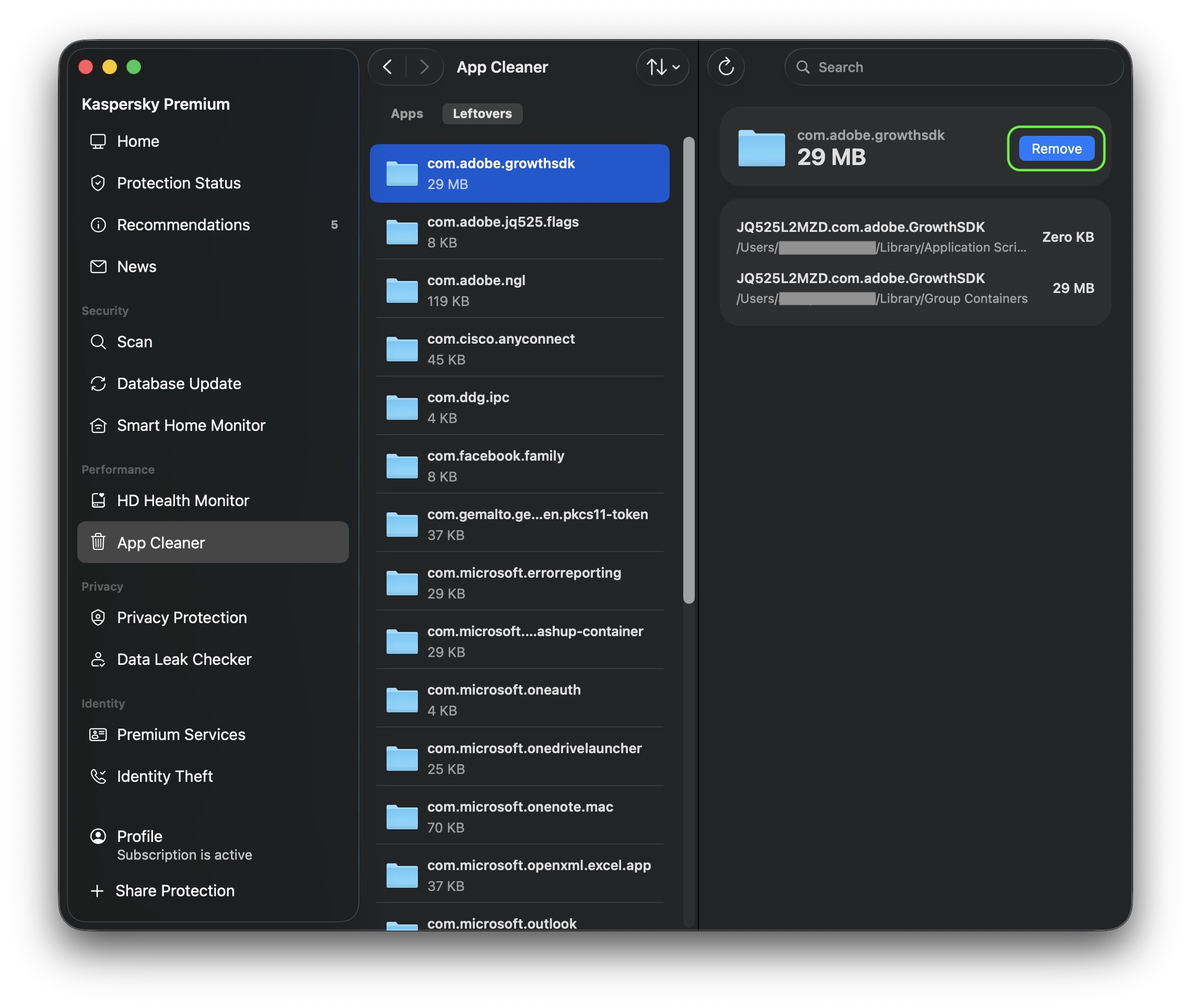Click the HD Health Monitor drive icon

98,500
